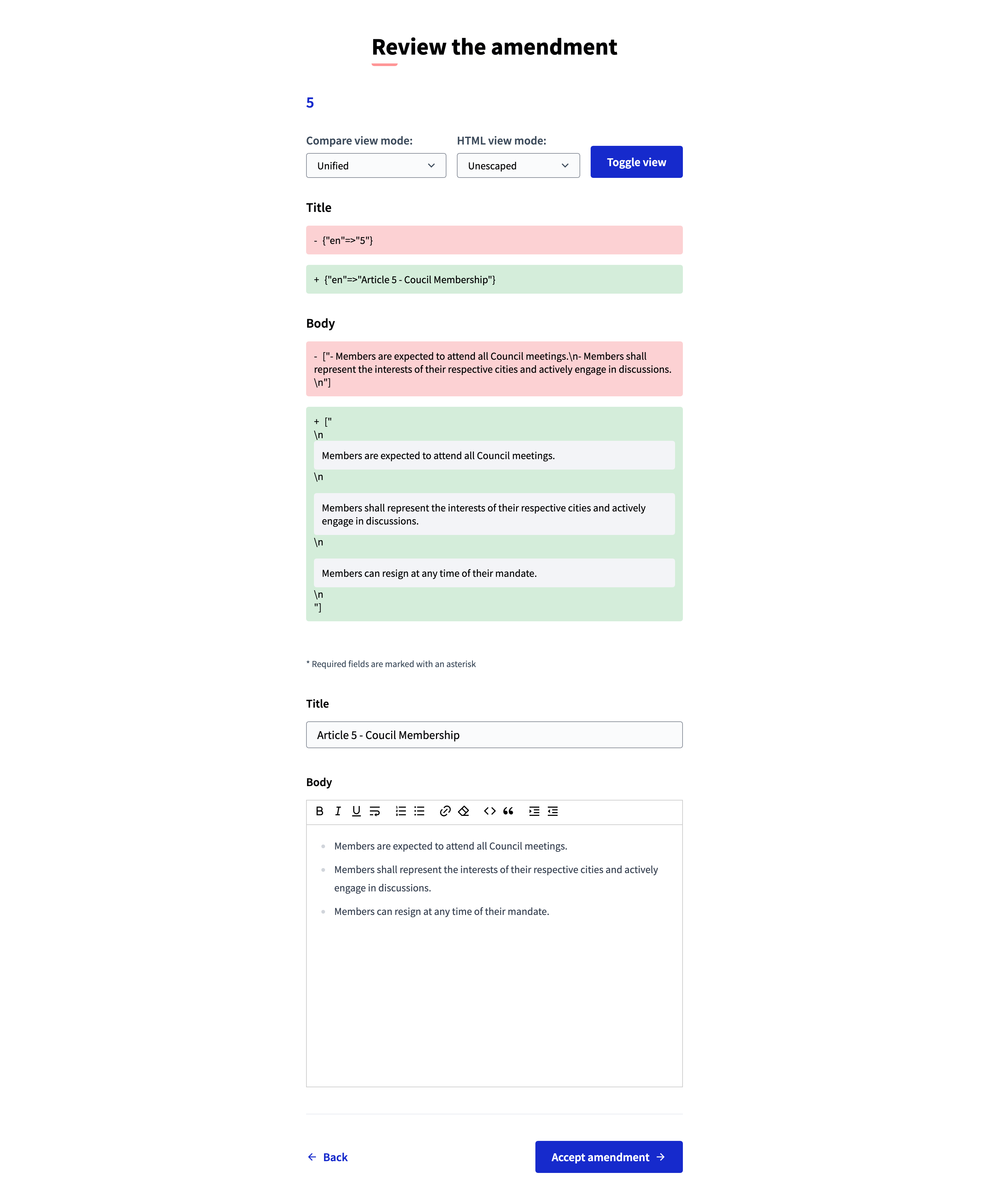Click the link insertion icon
Viewport: 989px width, 1204px height.
coord(444,811)
